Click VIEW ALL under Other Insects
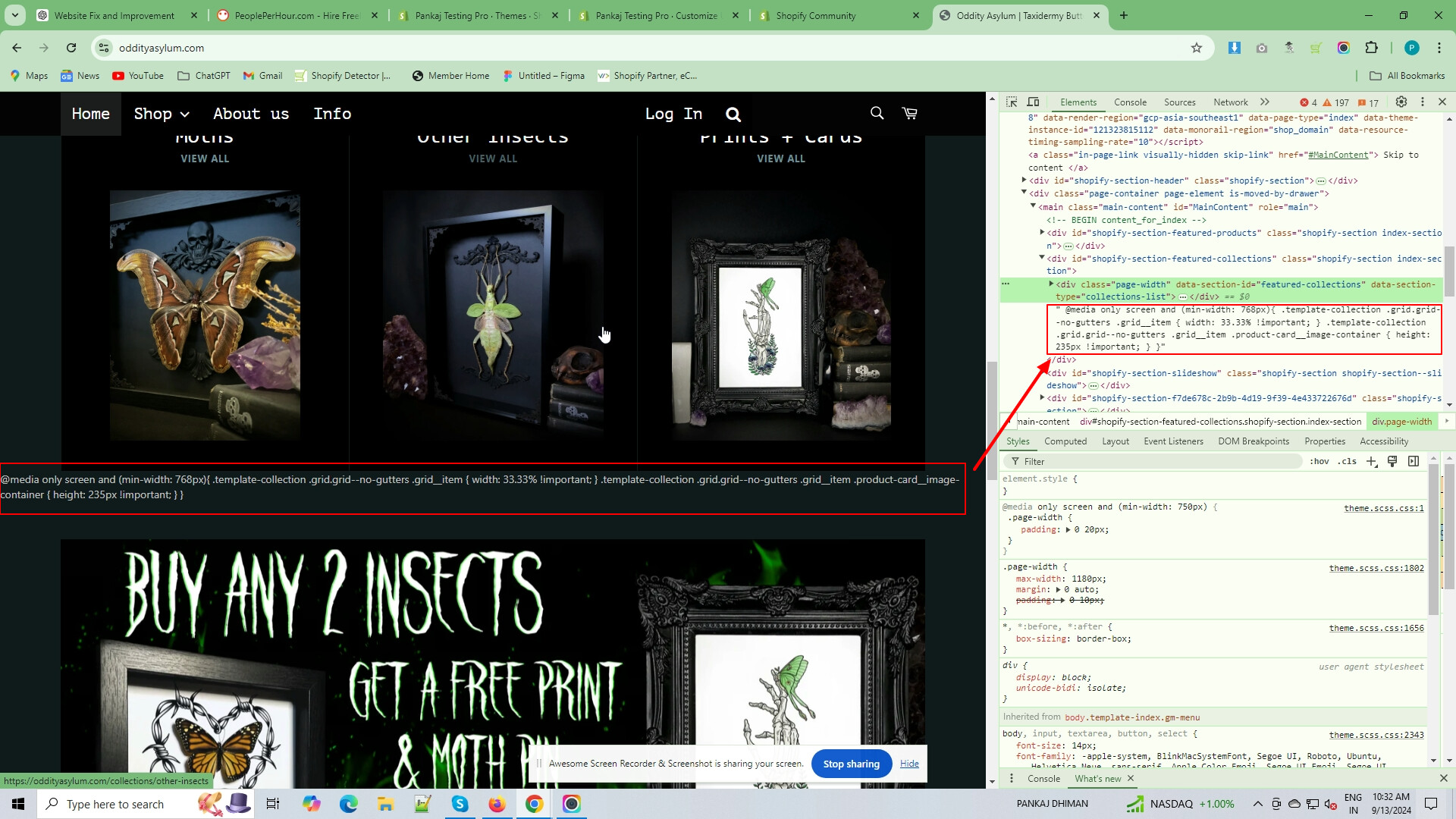This screenshot has width=1456, height=819. pos(493,158)
